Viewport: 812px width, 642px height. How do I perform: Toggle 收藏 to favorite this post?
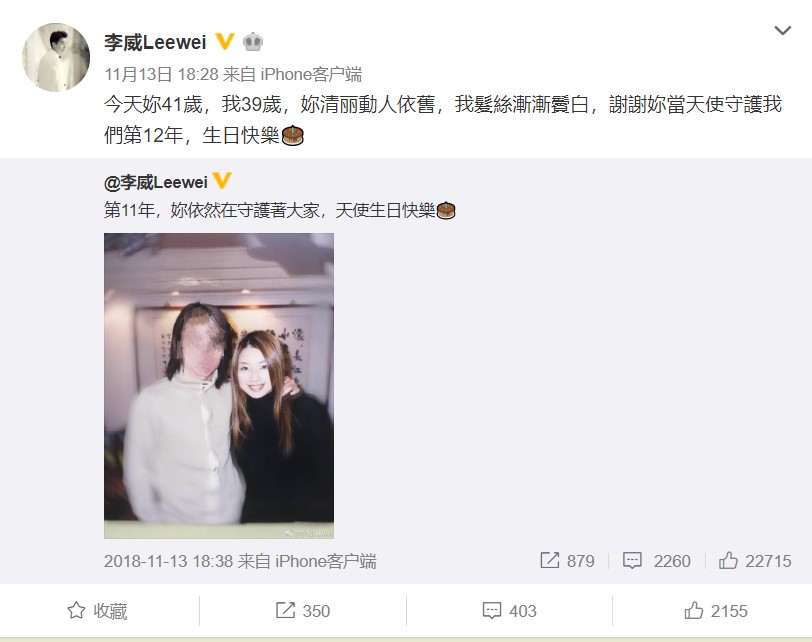tap(97, 611)
